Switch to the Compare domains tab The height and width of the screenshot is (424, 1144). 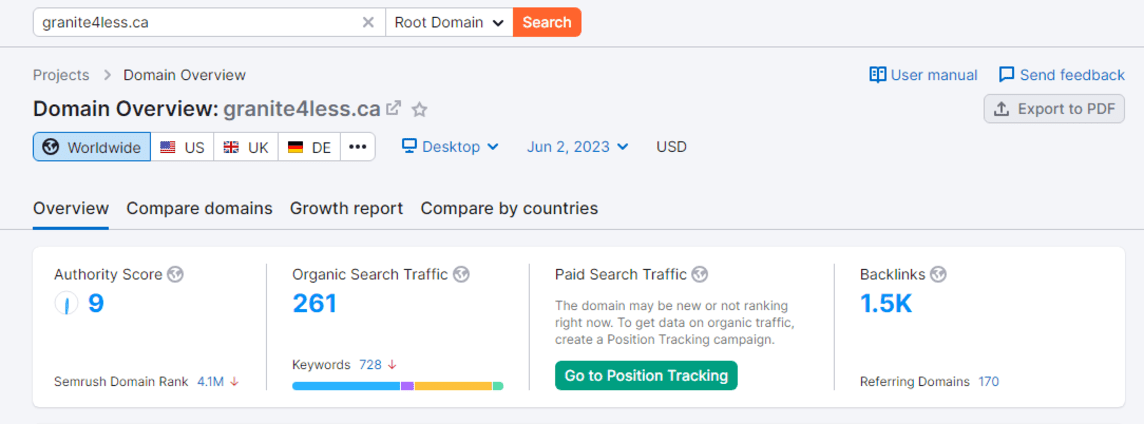pyautogui.click(x=199, y=208)
